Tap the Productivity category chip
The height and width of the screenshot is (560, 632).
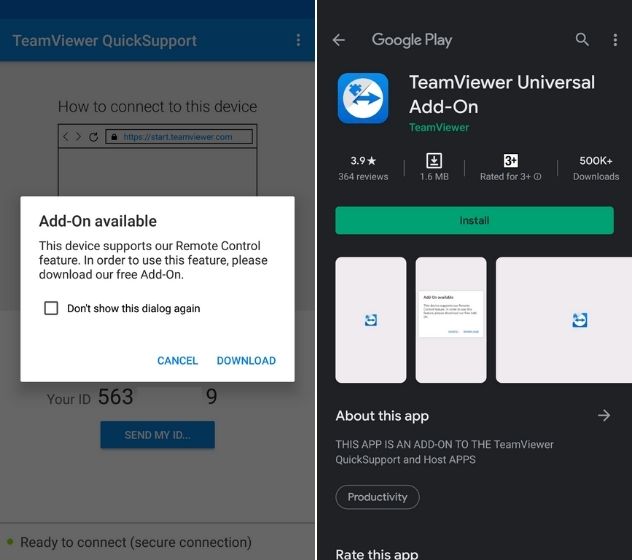377,497
